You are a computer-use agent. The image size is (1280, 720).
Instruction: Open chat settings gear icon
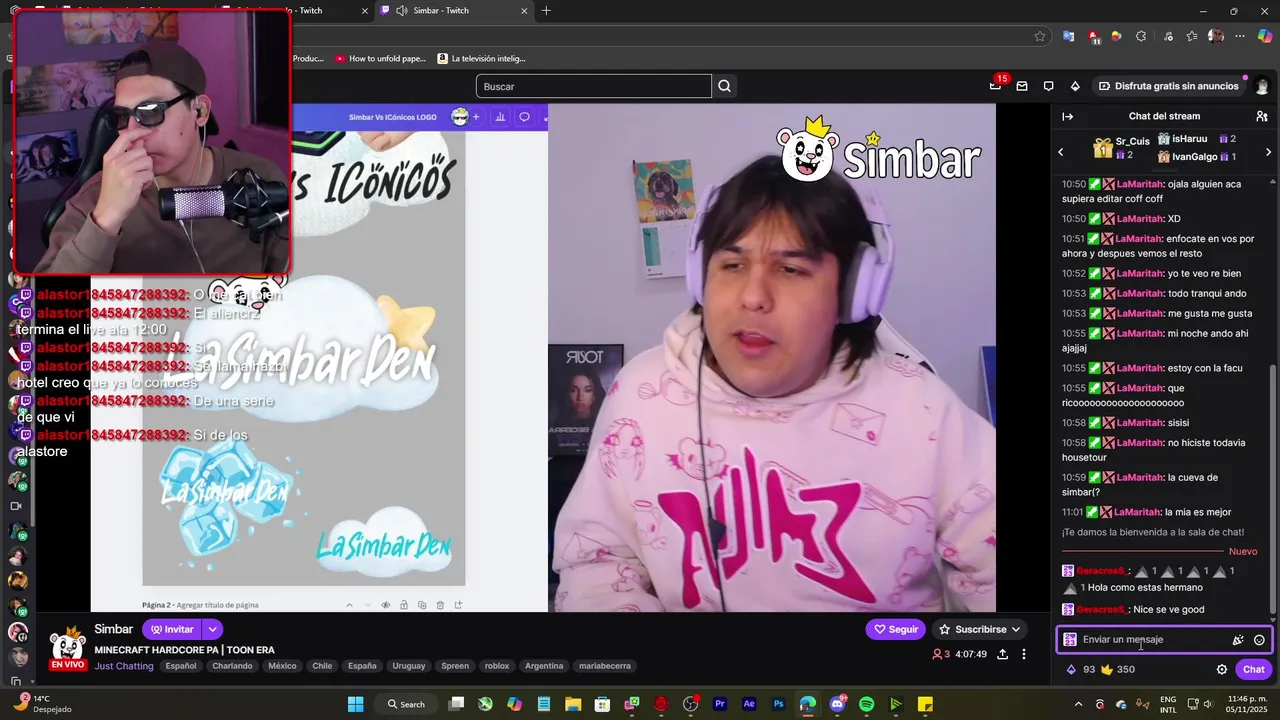point(1221,669)
